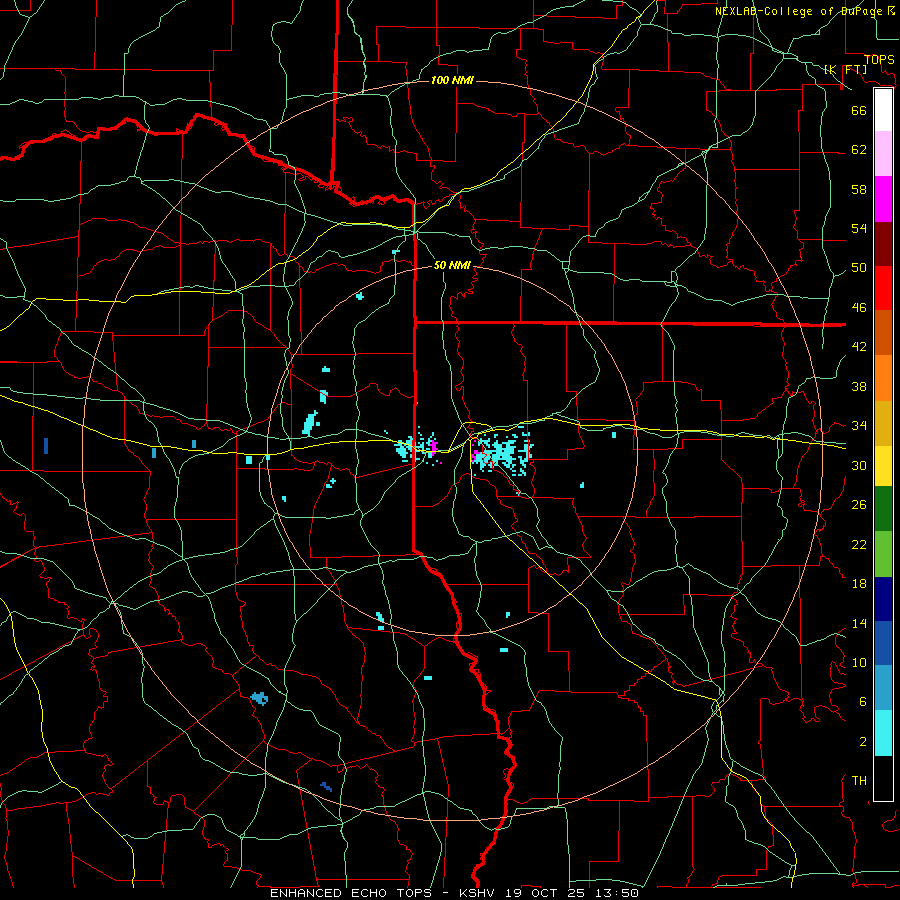Click the 18 legend value
Image resolution: width=900 pixels, height=900 pixels.
859,584
